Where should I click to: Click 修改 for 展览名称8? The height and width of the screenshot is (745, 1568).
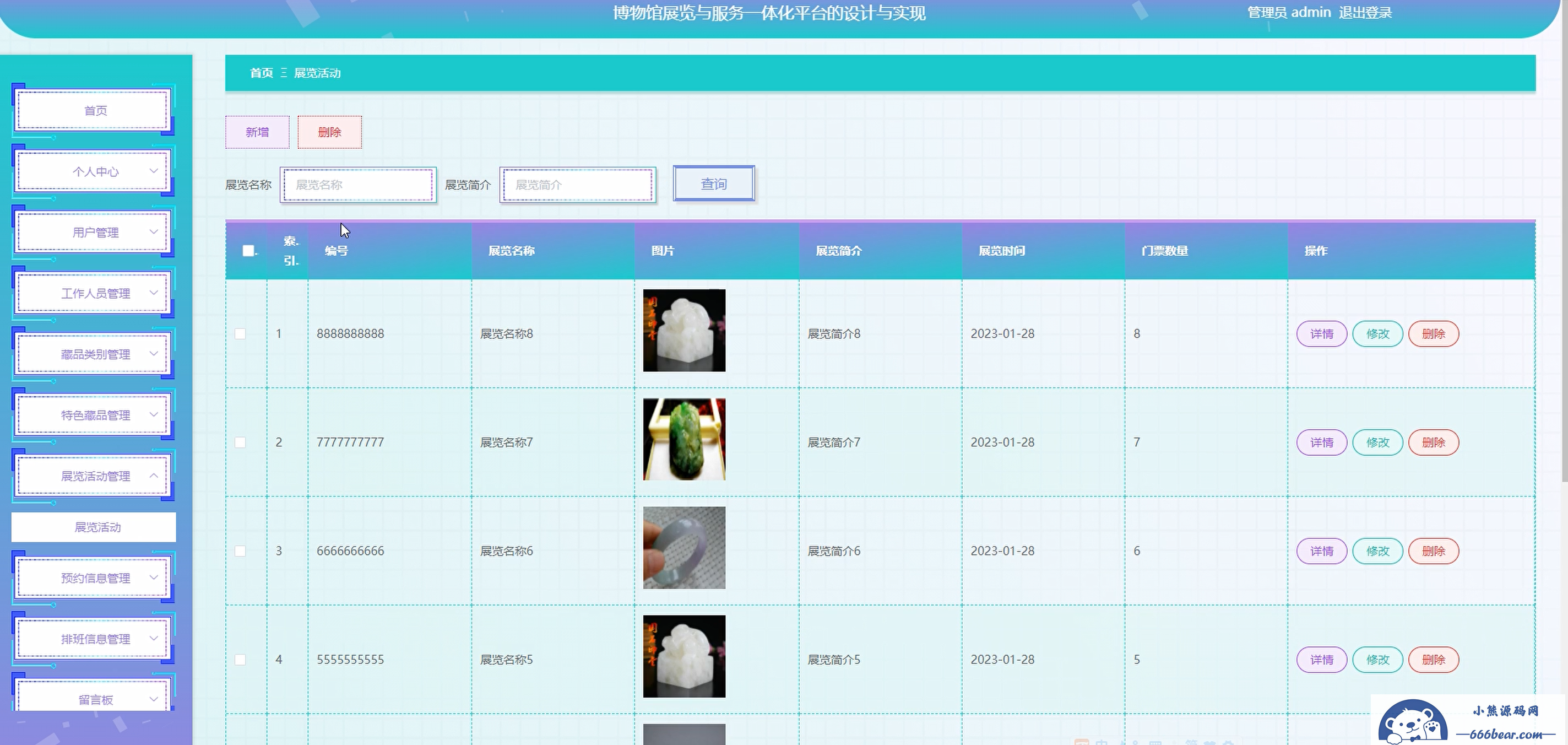click(x=1377, y=334)
